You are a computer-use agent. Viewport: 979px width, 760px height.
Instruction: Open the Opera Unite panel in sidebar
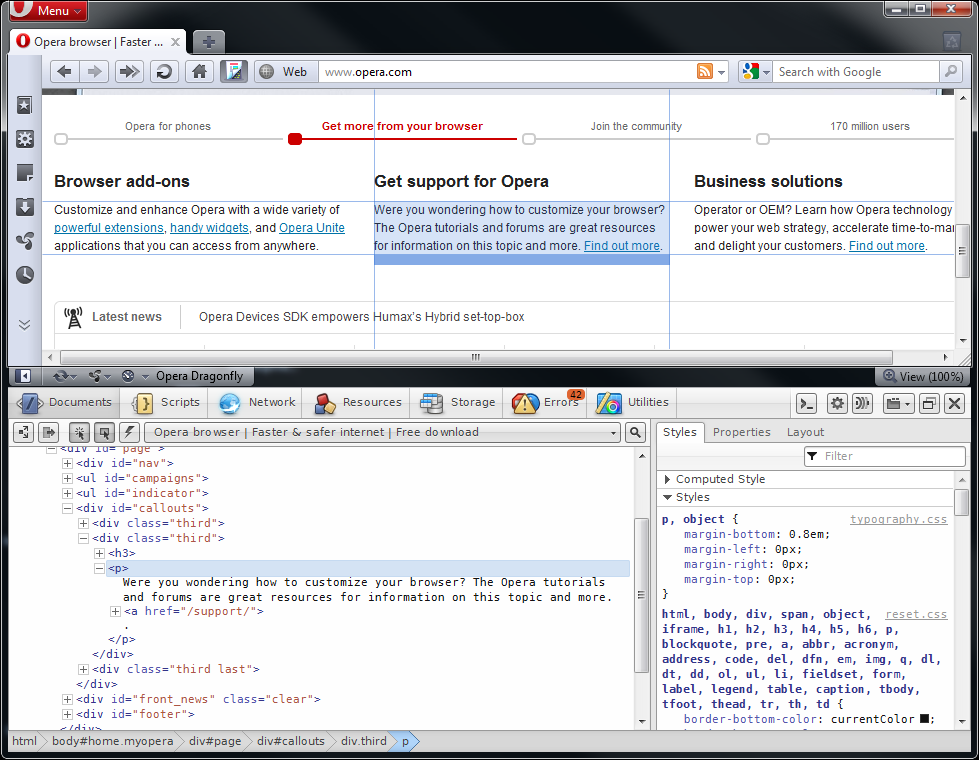click(25, 240)
